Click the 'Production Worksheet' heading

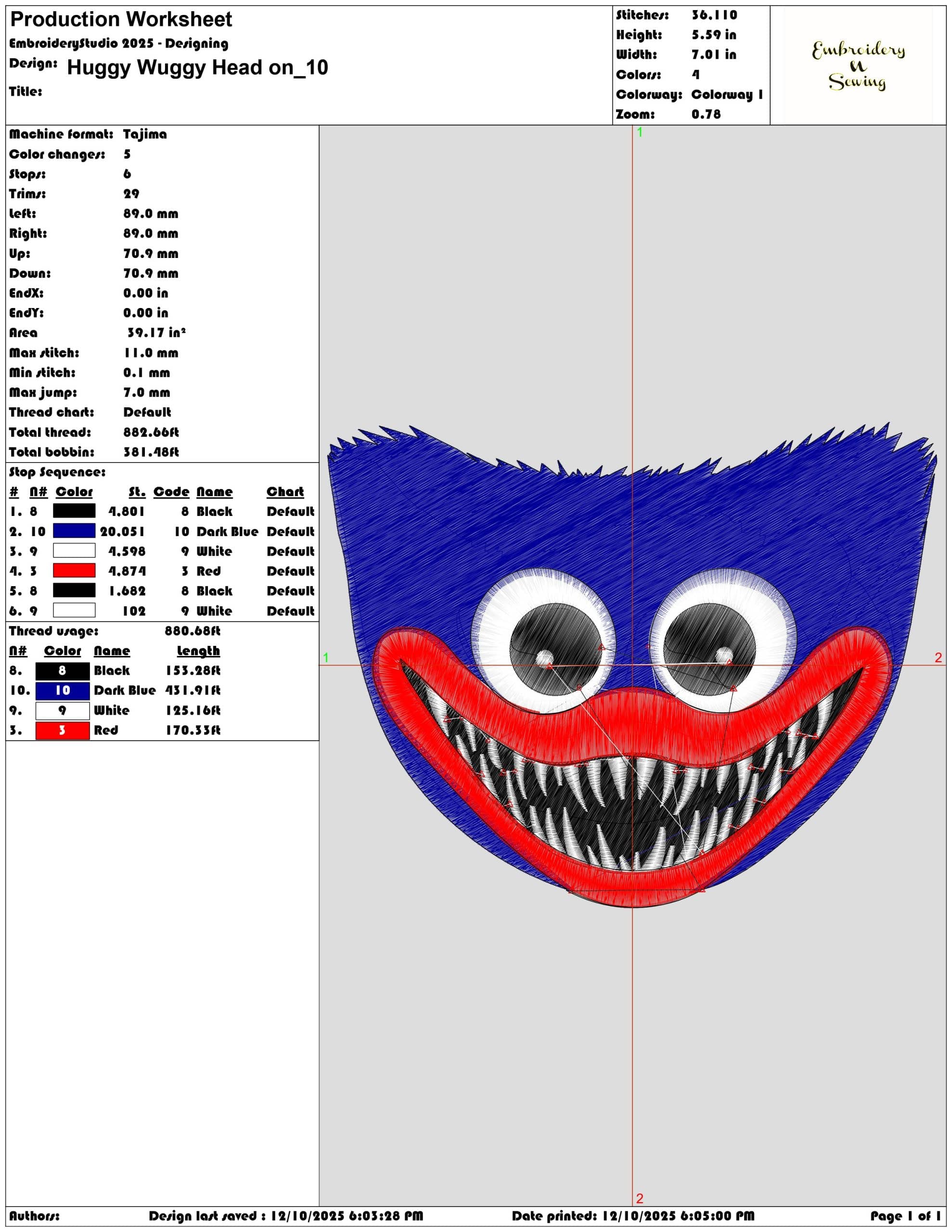coord(121,20)
